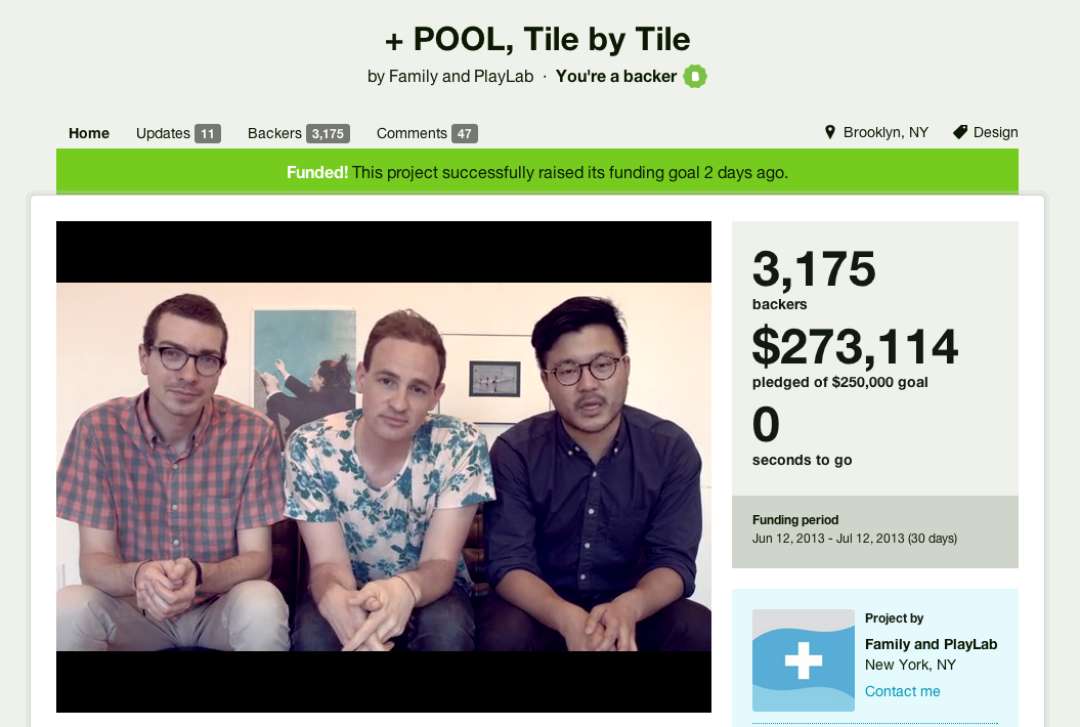The width and height of the screenshot is (1080, 727).
Task: Click the You're a backer label
Action: tap(616, 76)
